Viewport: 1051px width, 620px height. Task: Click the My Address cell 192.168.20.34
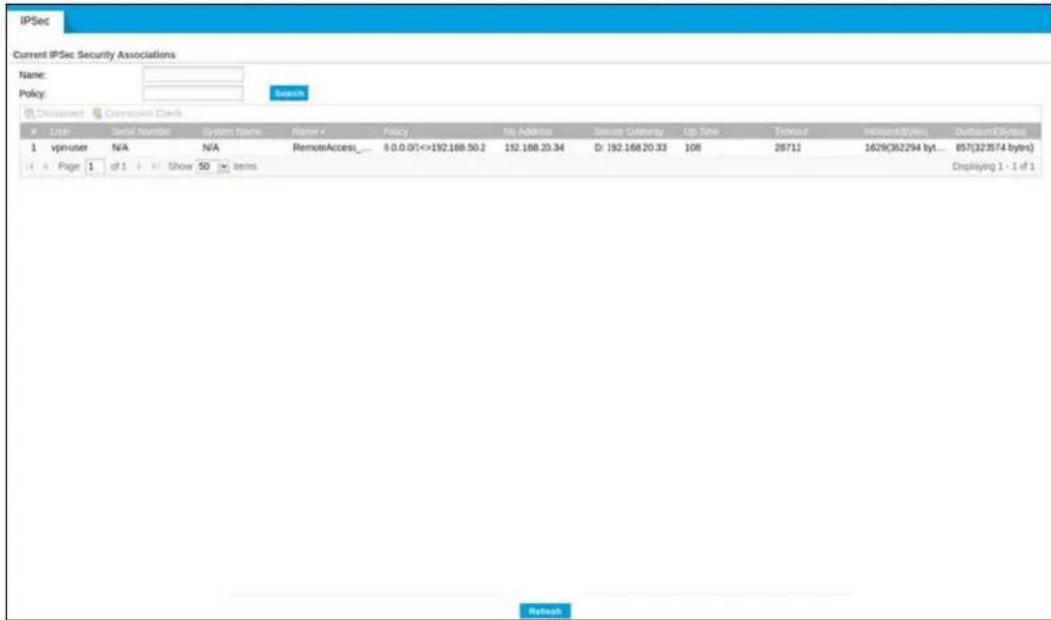534,147
